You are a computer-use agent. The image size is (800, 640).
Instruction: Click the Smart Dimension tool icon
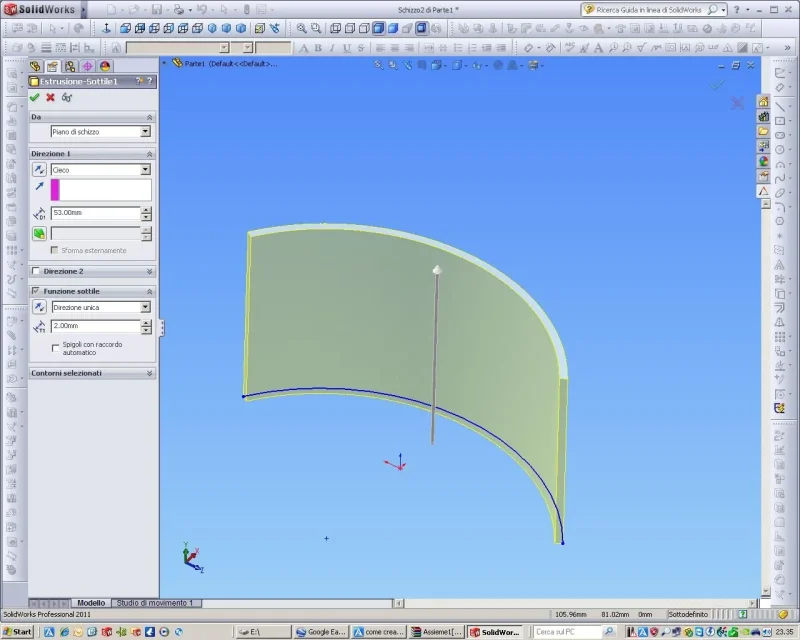(780, 88)
